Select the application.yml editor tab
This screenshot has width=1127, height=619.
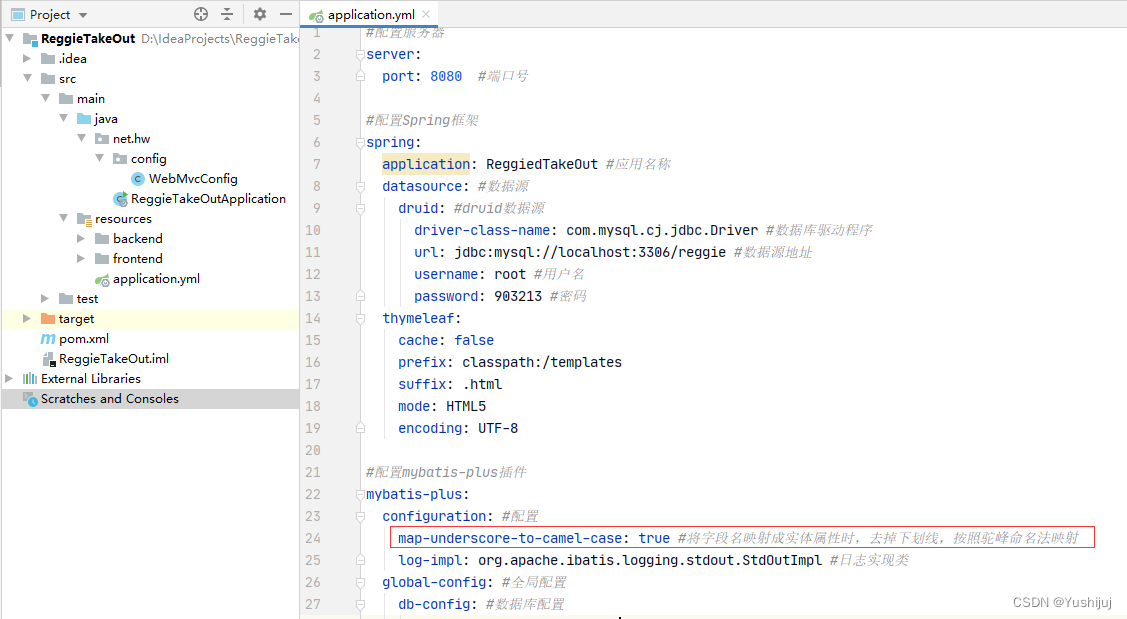pyautogui.click(x=370, y=14)
